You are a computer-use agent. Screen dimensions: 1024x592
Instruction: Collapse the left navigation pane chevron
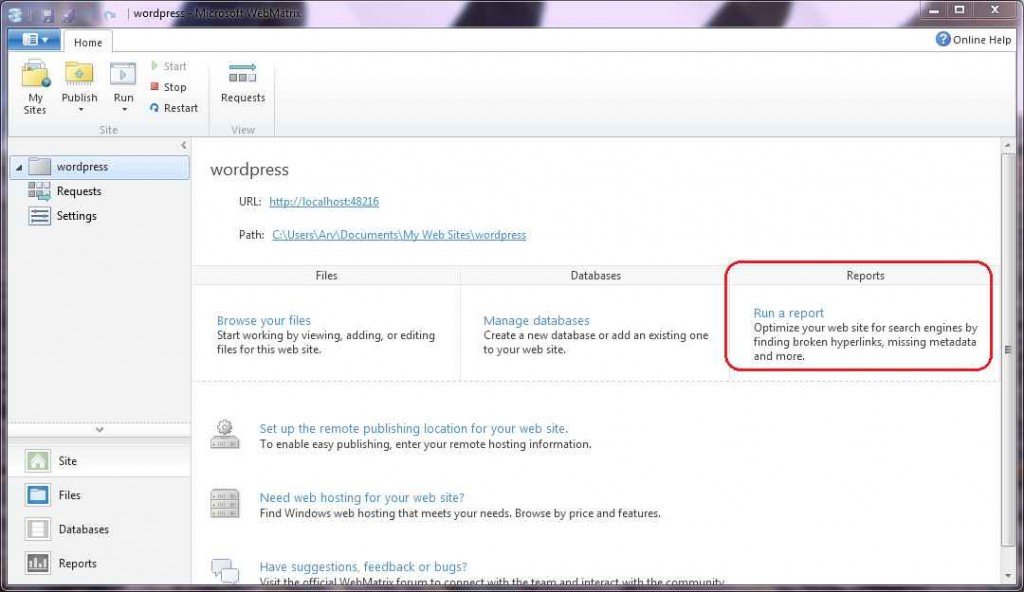[184, 145]
